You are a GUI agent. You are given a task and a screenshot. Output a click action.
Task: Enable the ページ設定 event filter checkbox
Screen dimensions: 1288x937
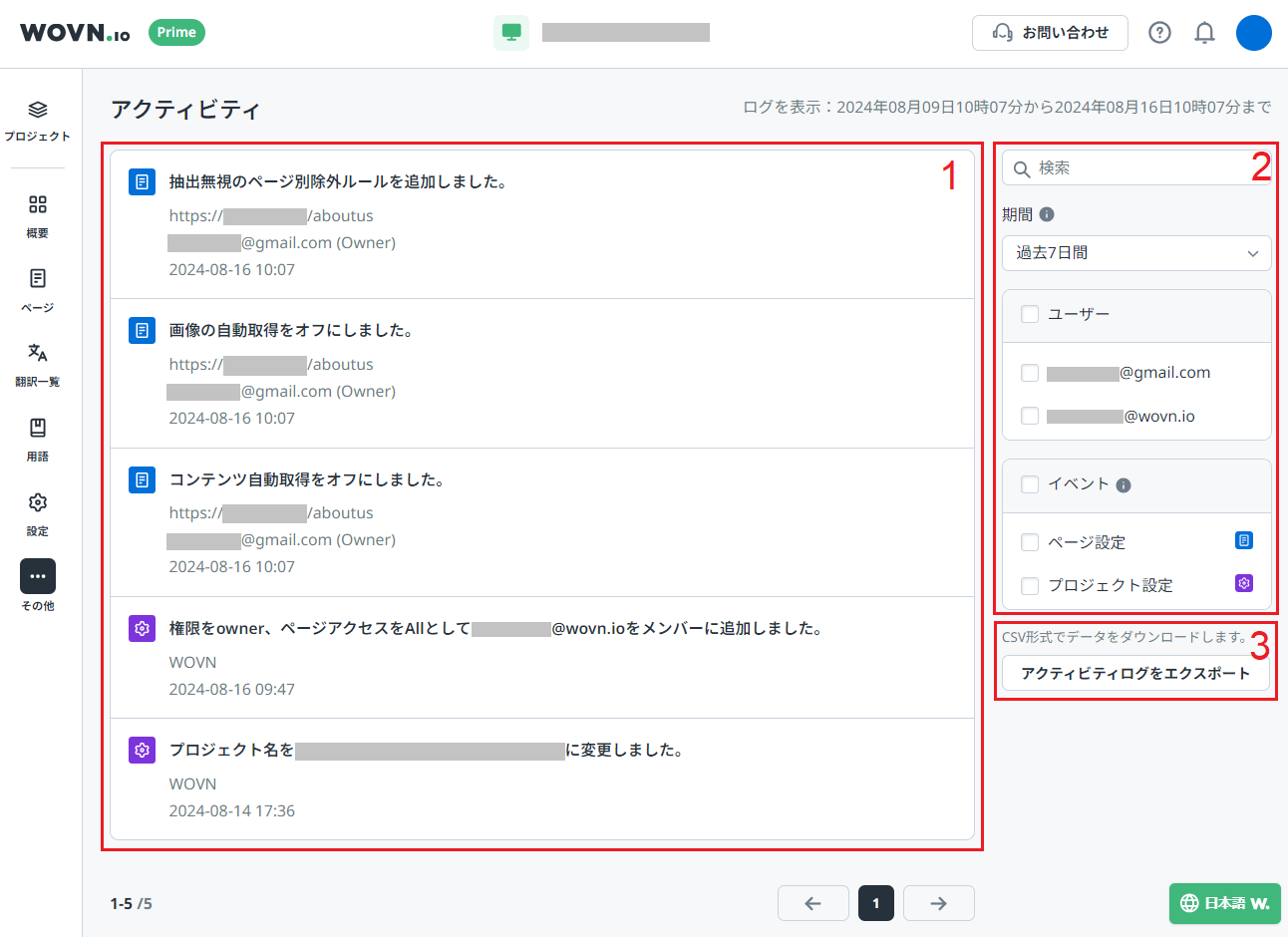click(x=1030, y=542)
